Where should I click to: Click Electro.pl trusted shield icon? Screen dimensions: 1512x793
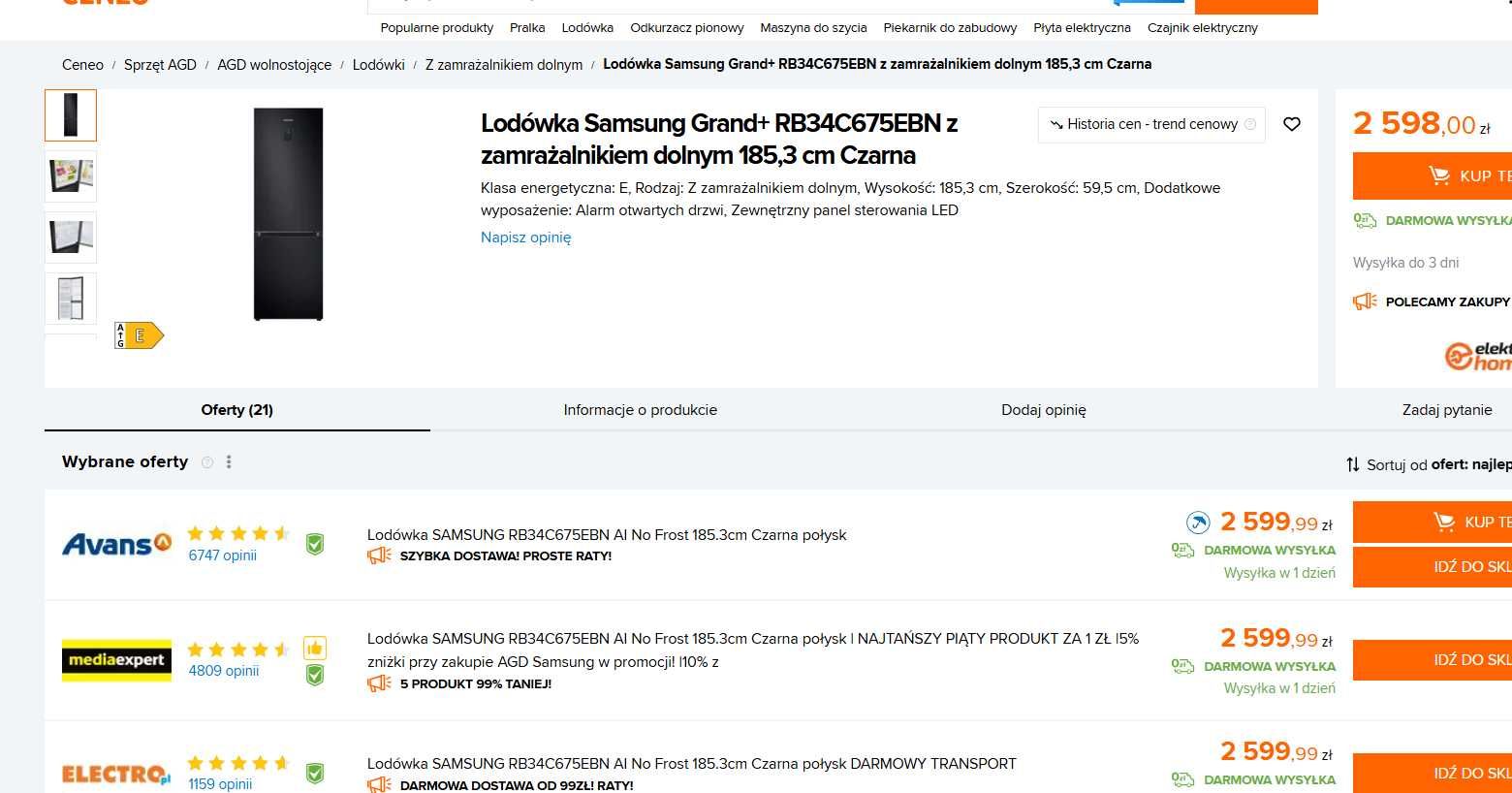pos(315,774)
